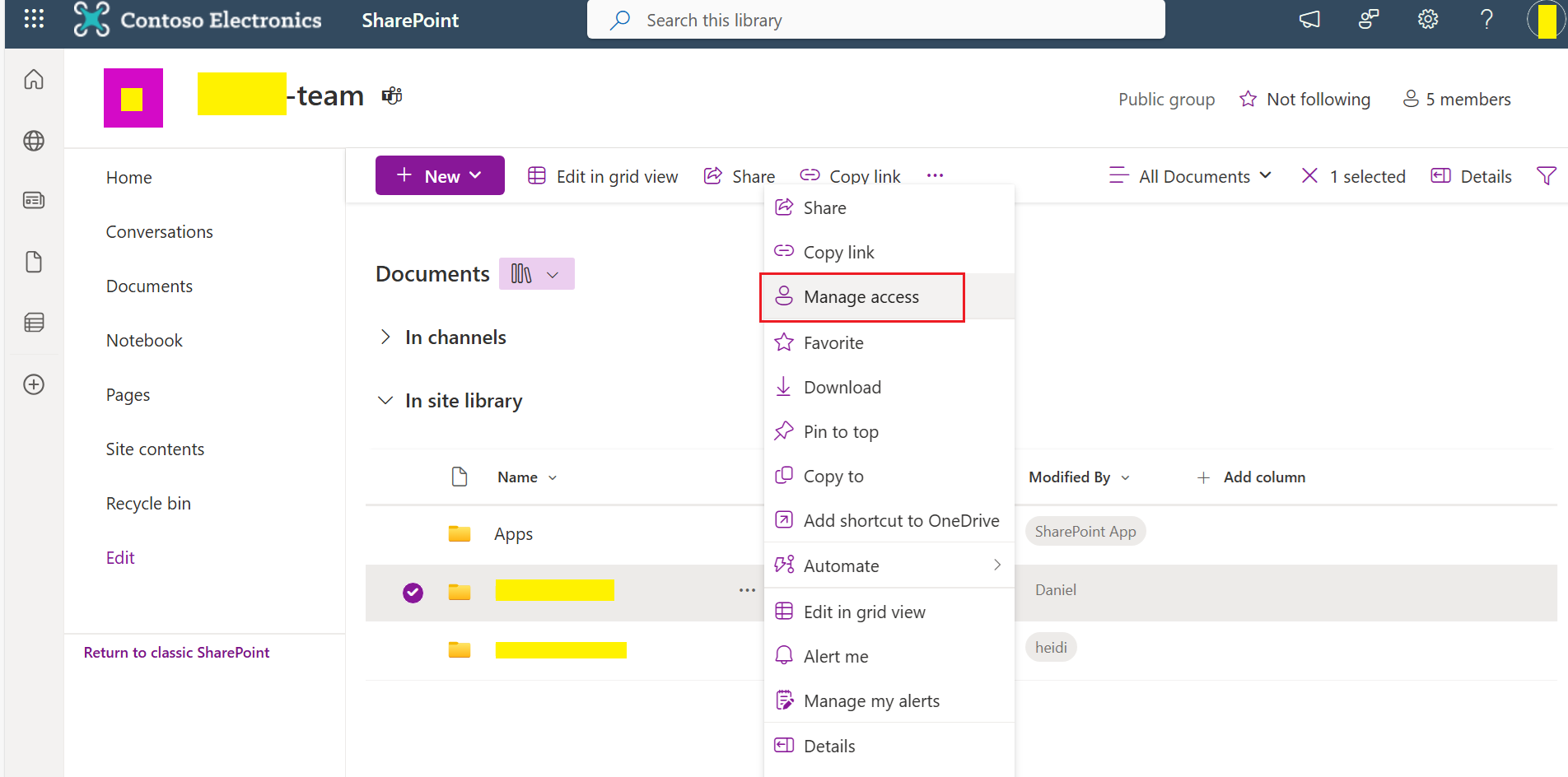The width and height of the screenshot is (1568, 777).
Task: Click the Create plus circle icon
Action: click(34, 384)
